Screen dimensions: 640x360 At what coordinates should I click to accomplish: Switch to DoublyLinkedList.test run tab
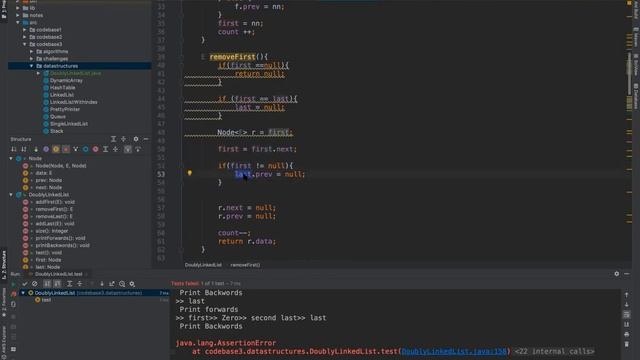58,274
